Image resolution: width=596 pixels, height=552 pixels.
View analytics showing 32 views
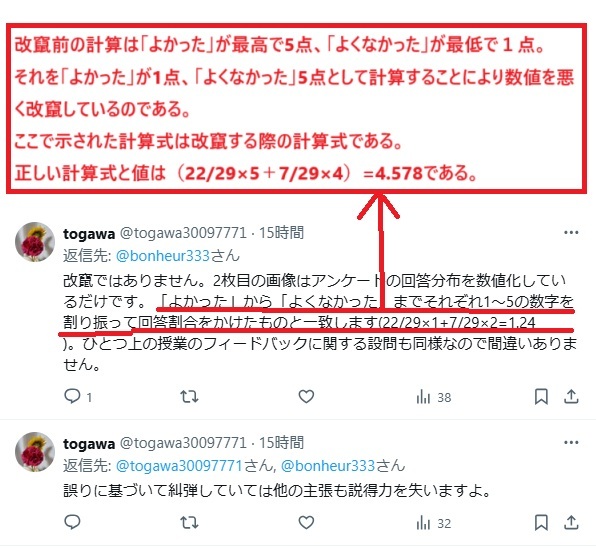[x=434, y=523]
